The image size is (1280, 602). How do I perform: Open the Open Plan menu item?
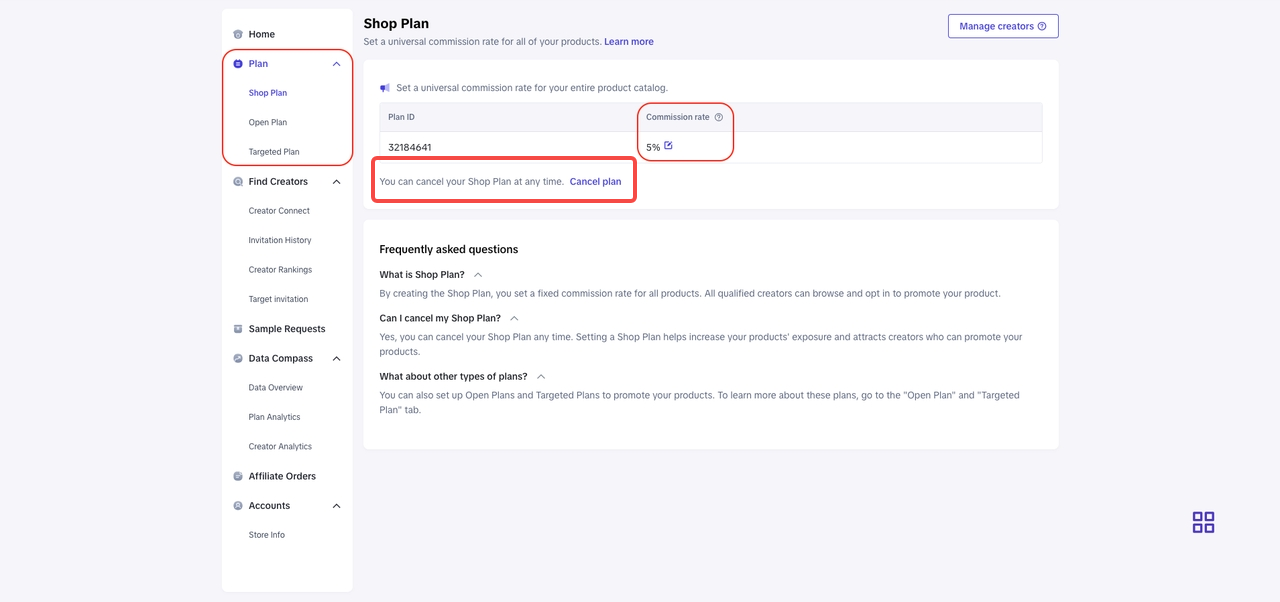pos(268,123)
